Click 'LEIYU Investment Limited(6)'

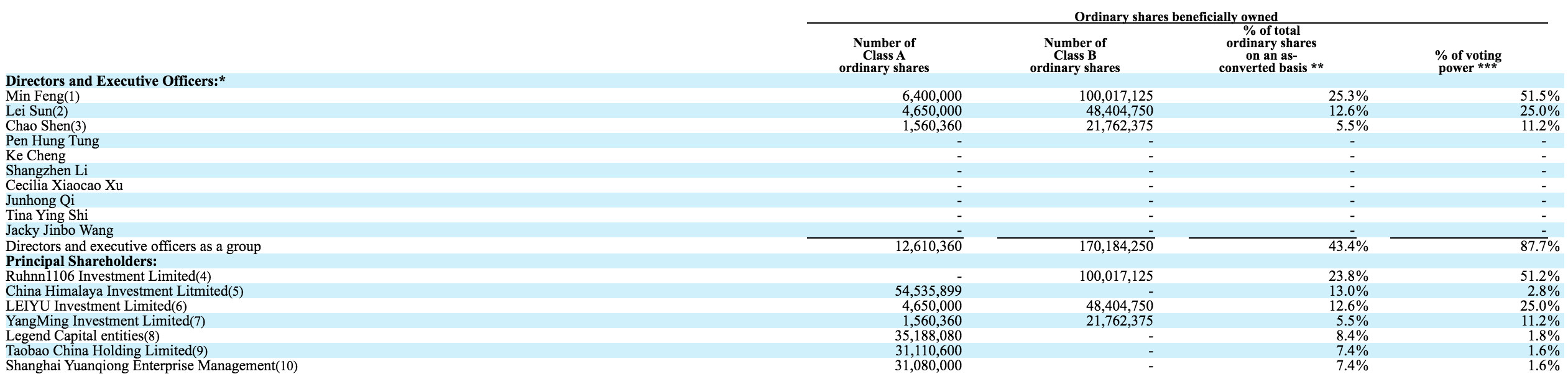click(x=96, y=306)
